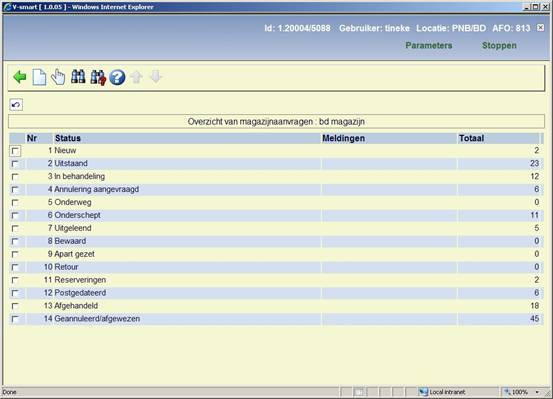Click the Meldingen column header
553x399 pixels.
pos(344,138)
